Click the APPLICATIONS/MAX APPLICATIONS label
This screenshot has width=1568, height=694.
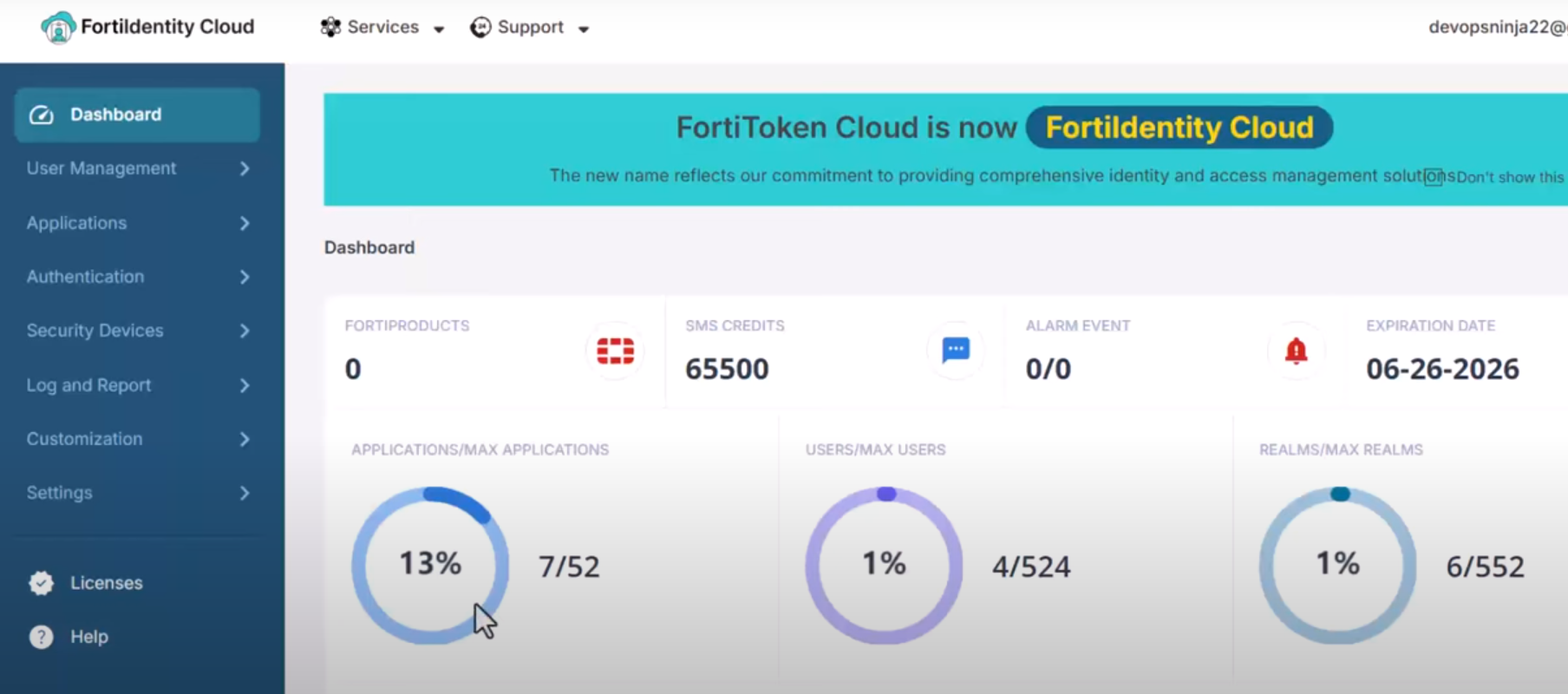pos(480,449)
